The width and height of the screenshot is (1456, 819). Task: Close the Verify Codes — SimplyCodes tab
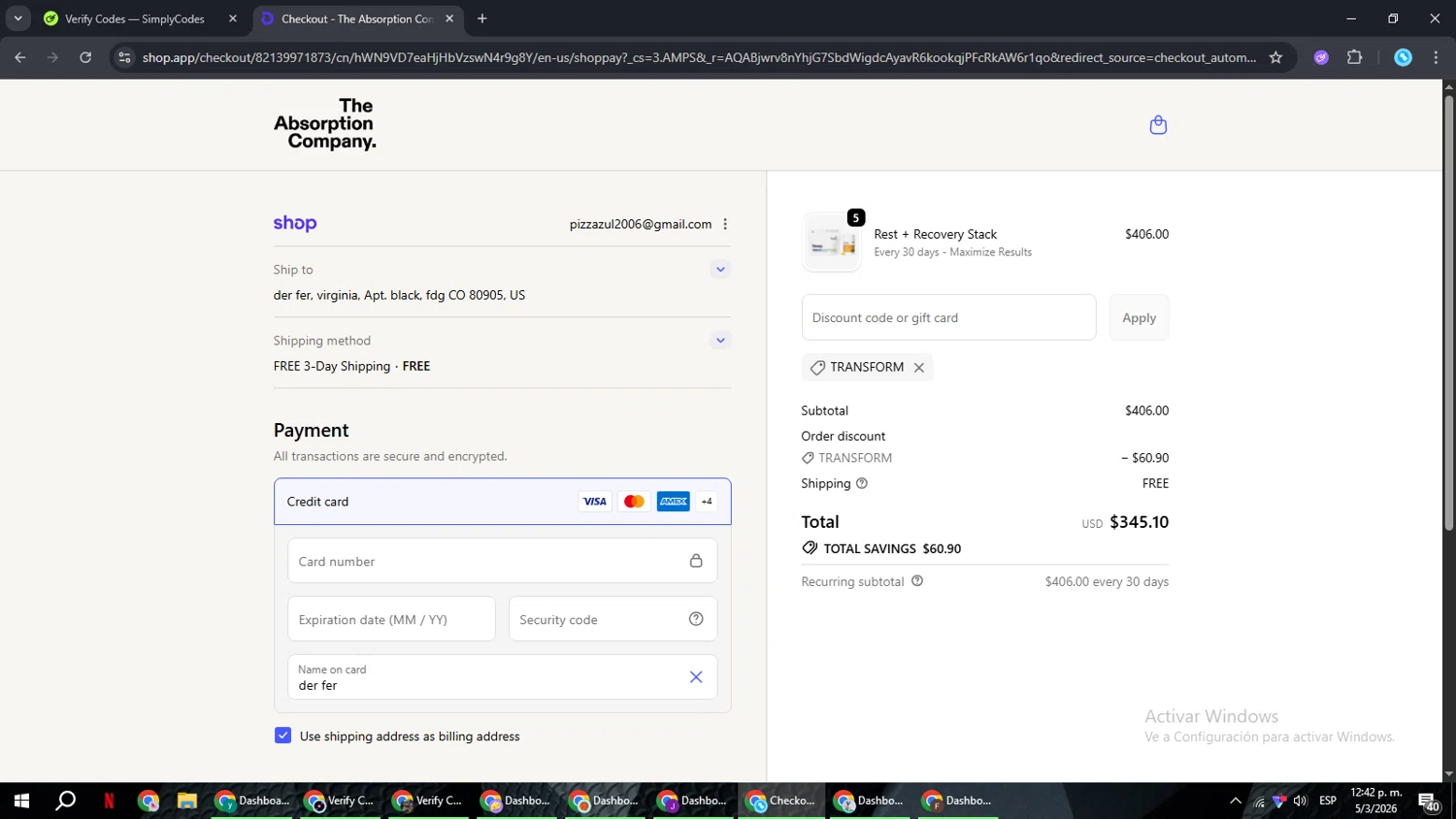coord(232,18)
